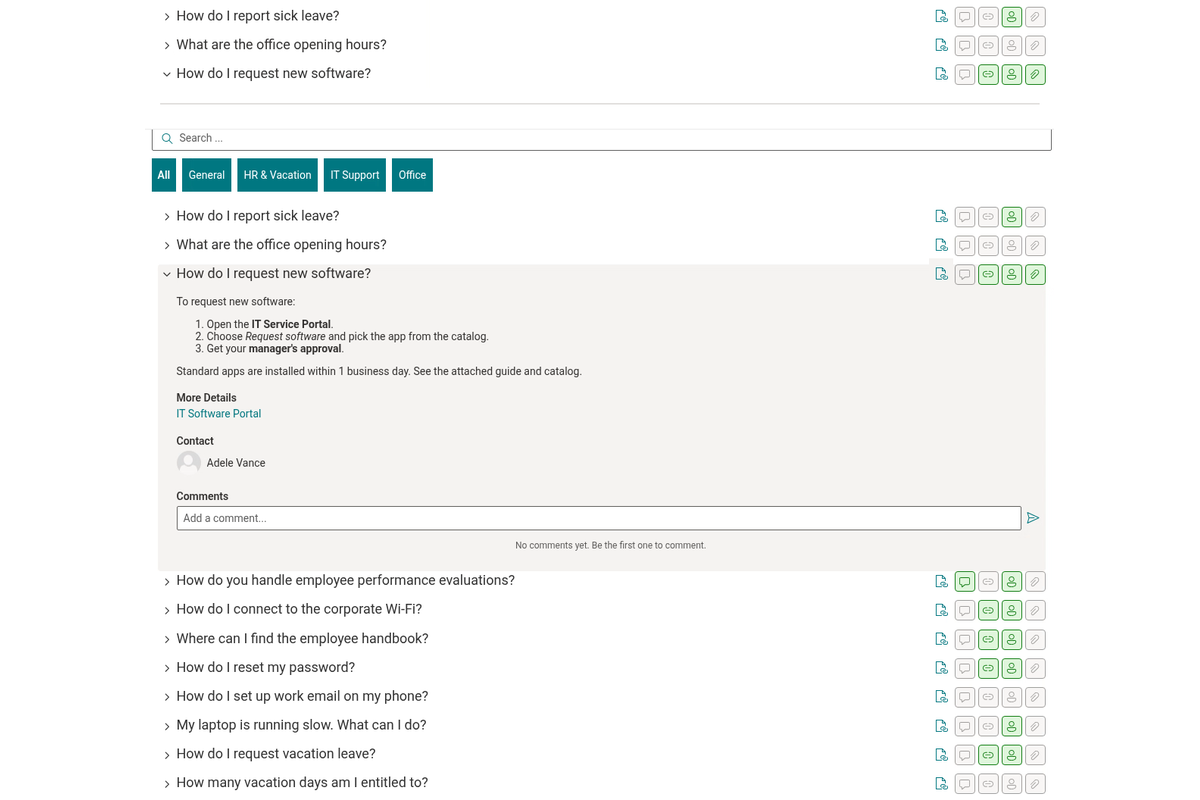
Task: Click Adele Vance's avatar picture
Action: (x=189, y=463)
